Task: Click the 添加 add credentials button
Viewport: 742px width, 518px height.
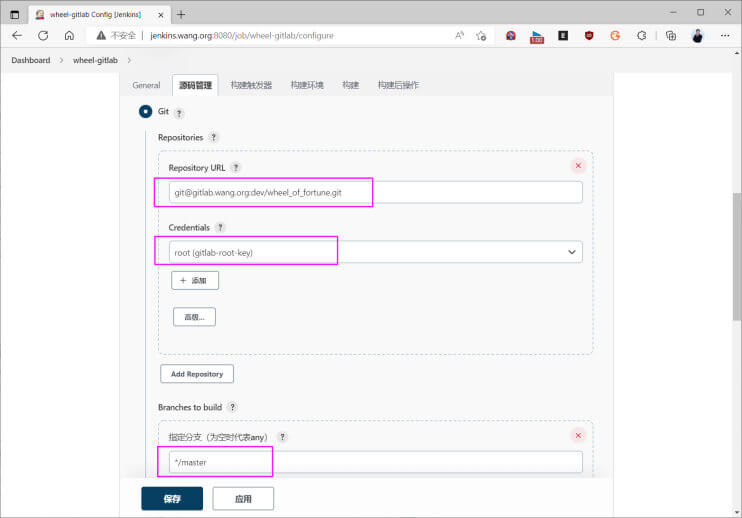Action: (195, 281)
